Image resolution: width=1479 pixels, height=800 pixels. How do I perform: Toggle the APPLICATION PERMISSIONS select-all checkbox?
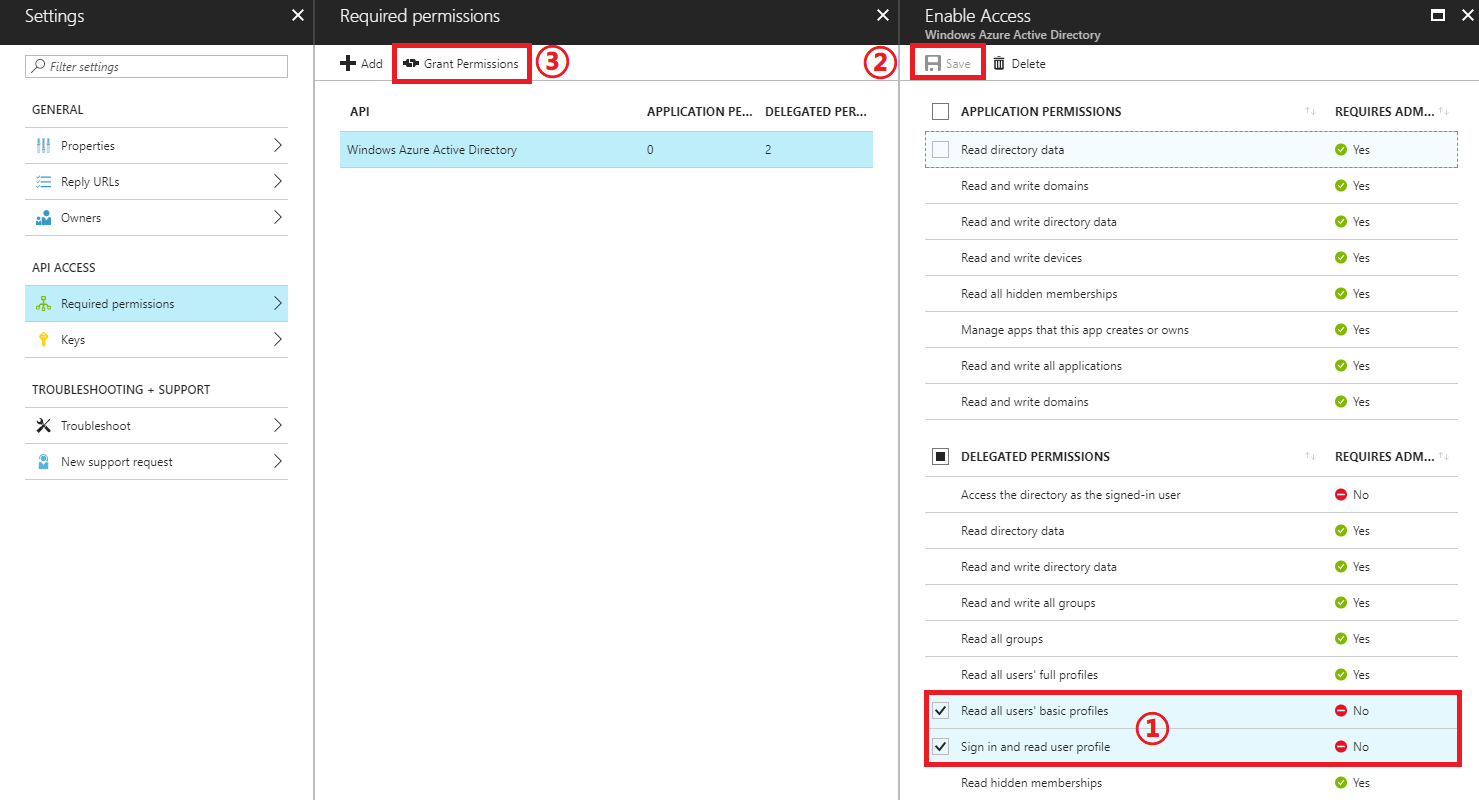940,112
